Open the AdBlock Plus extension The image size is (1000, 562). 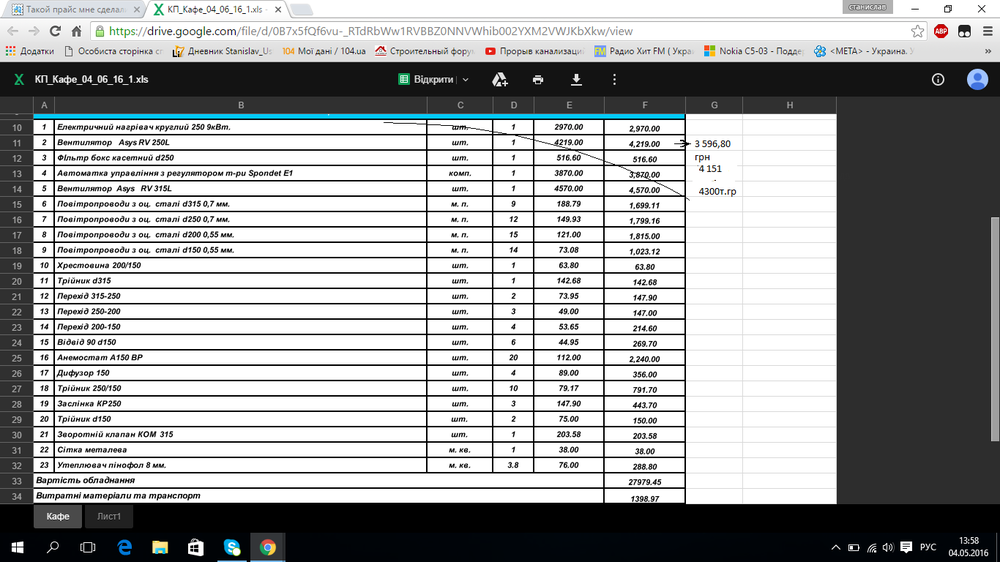pos(941,31)
